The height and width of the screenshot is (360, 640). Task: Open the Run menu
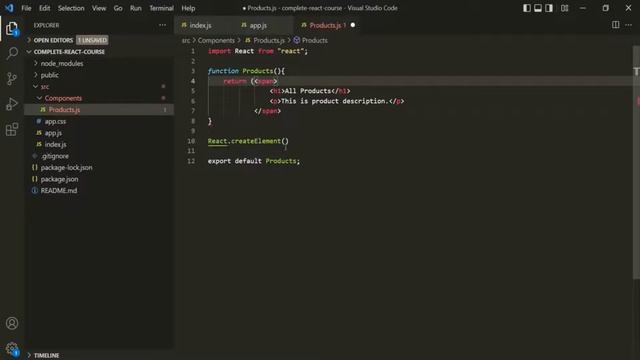pos(136,8)
